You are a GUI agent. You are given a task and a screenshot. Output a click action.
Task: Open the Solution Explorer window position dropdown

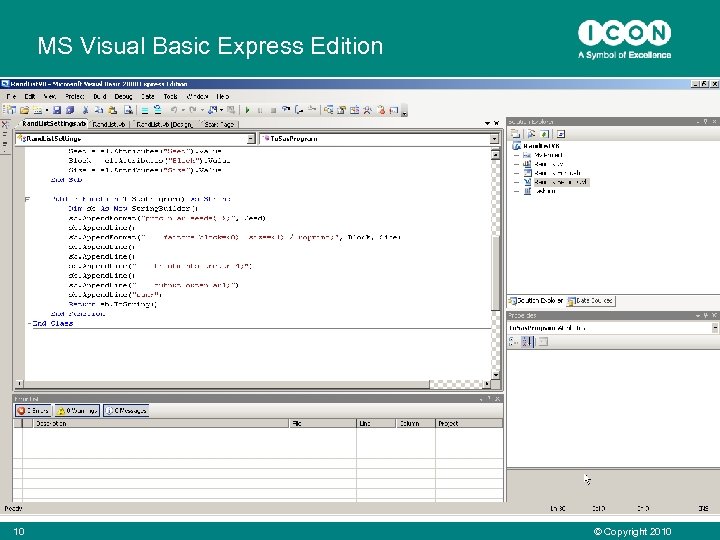[x=698, y=122]
